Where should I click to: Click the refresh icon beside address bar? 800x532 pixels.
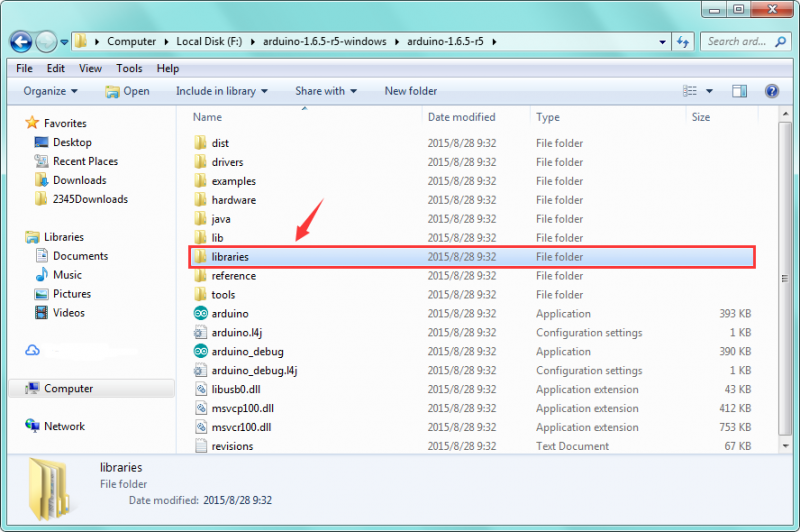(684, 42)
